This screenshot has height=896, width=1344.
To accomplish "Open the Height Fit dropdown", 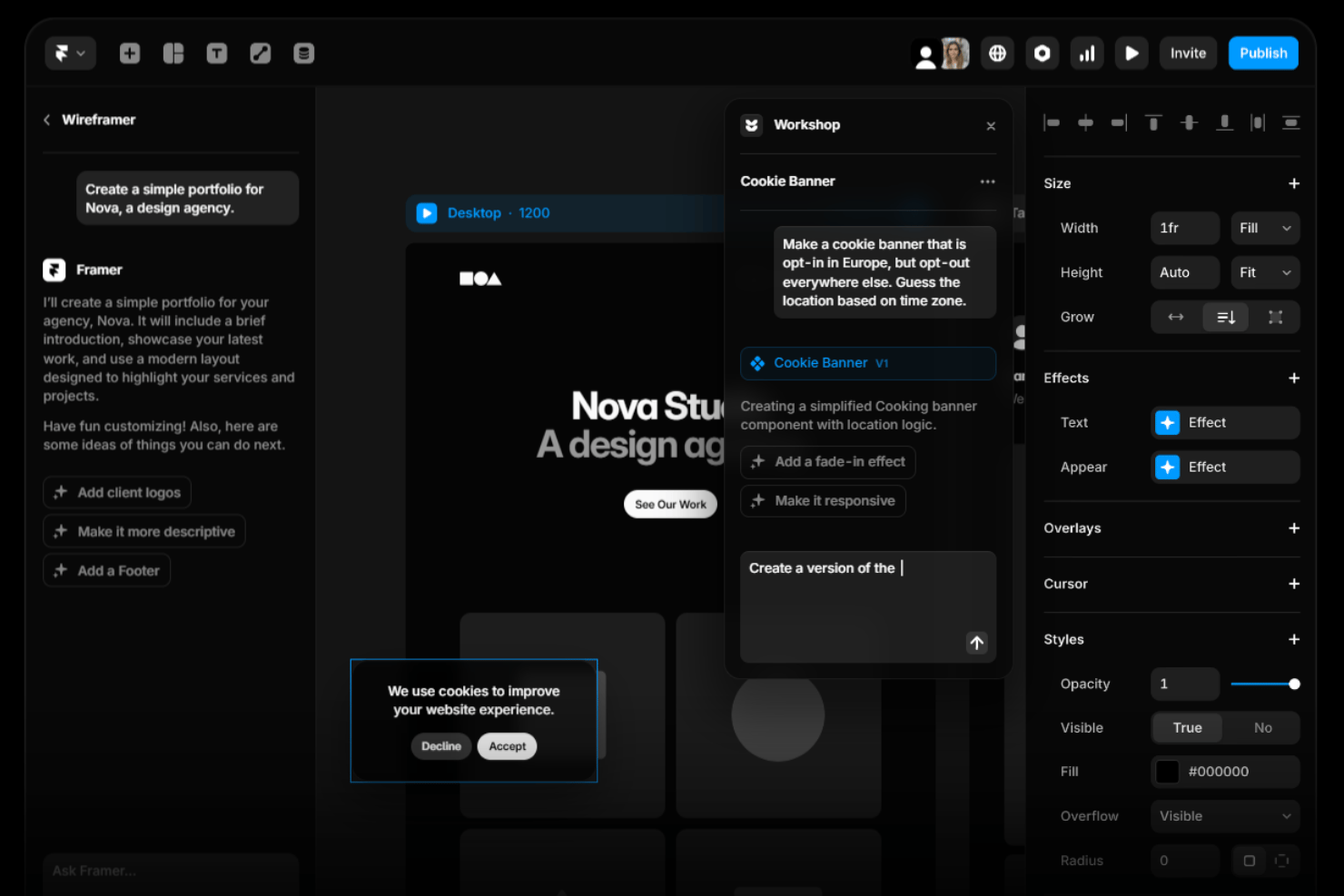I will [1265, 272].
